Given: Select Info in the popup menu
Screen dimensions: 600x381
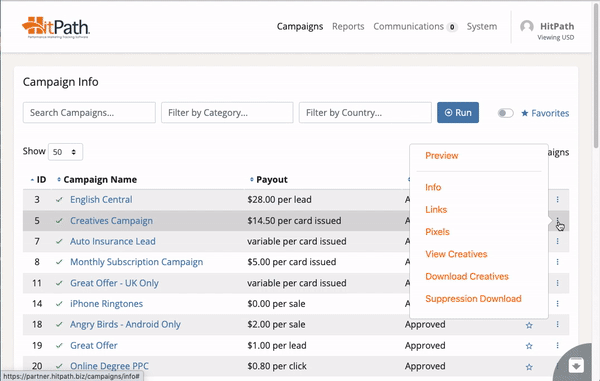Looking at the screenshot, I should (x=433, y=187).
